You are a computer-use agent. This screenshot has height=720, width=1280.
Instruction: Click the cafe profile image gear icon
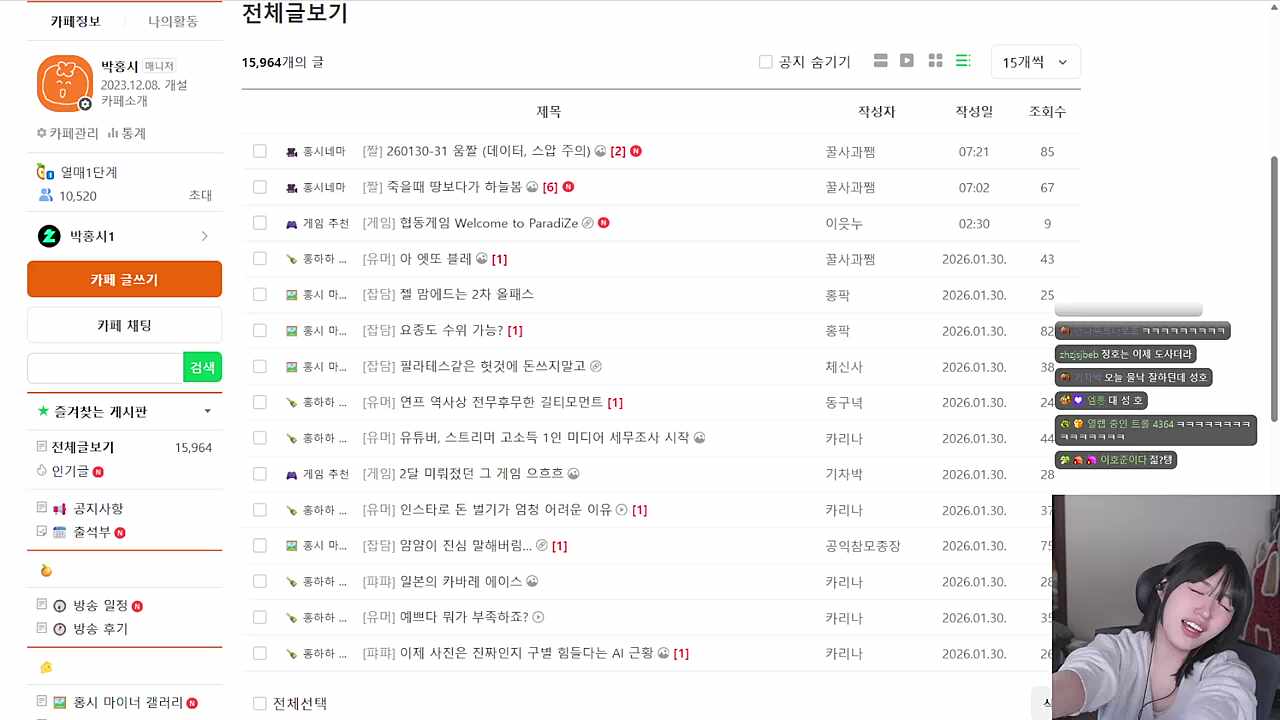pos(85,104)
